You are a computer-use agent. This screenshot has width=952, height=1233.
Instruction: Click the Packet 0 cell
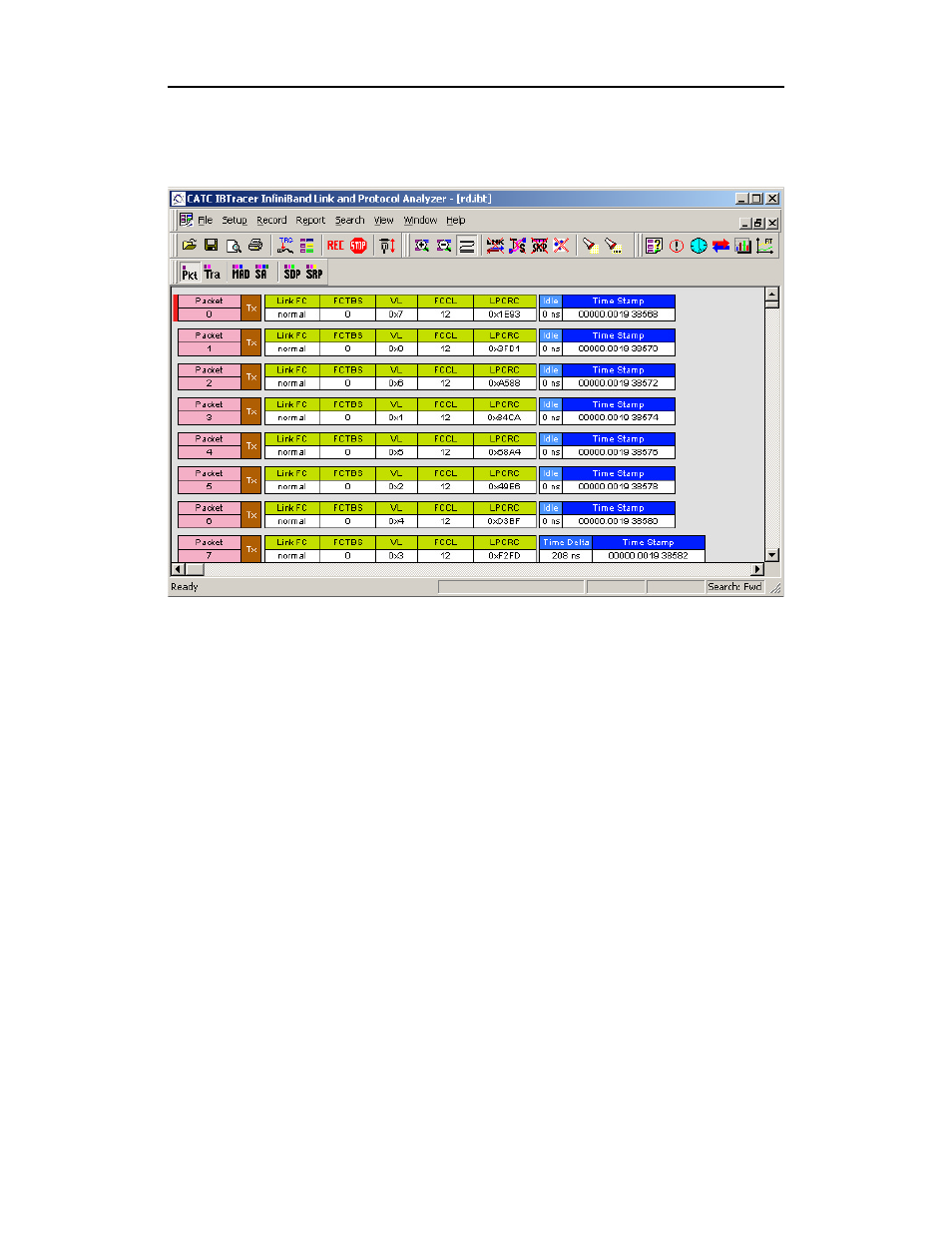(209, 308)
